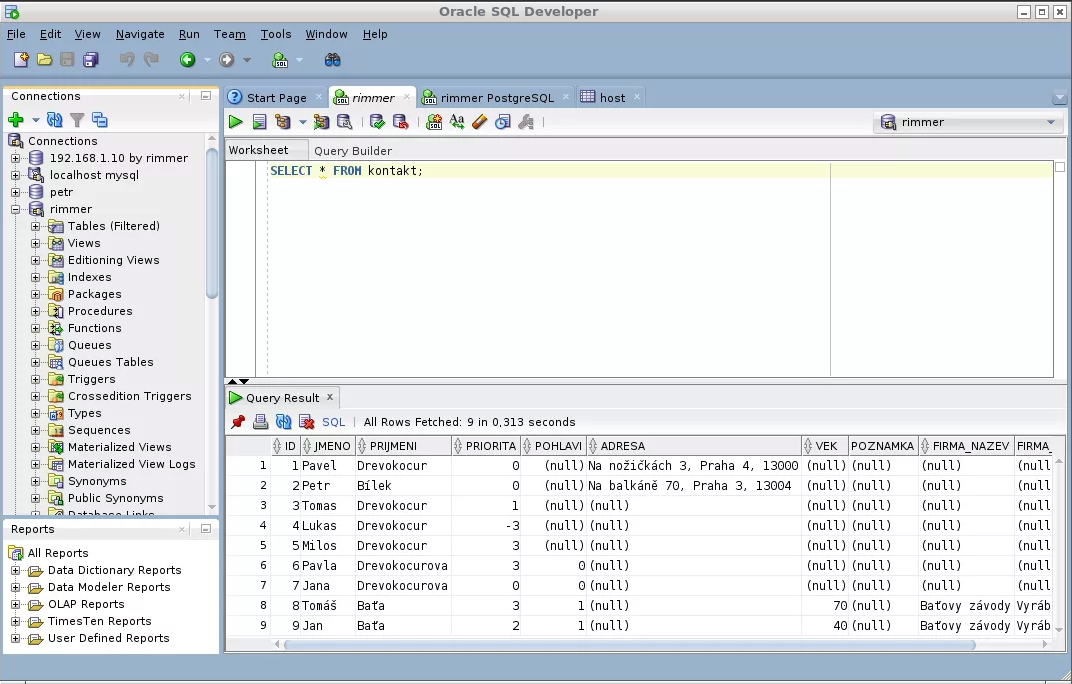The image size is (1072, 684).
Task: Expand the Data Dictionary Reports node
Action: [16, 570]
